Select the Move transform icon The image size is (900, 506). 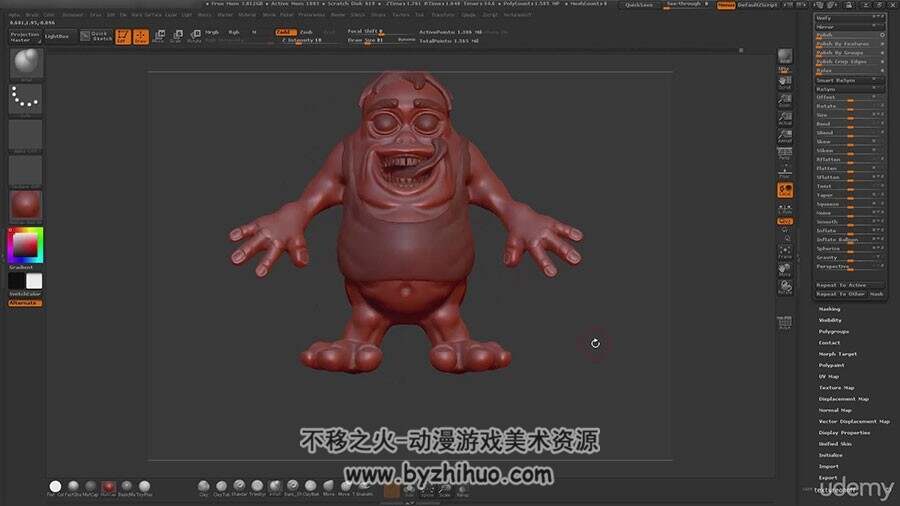(x=160, y=37)
